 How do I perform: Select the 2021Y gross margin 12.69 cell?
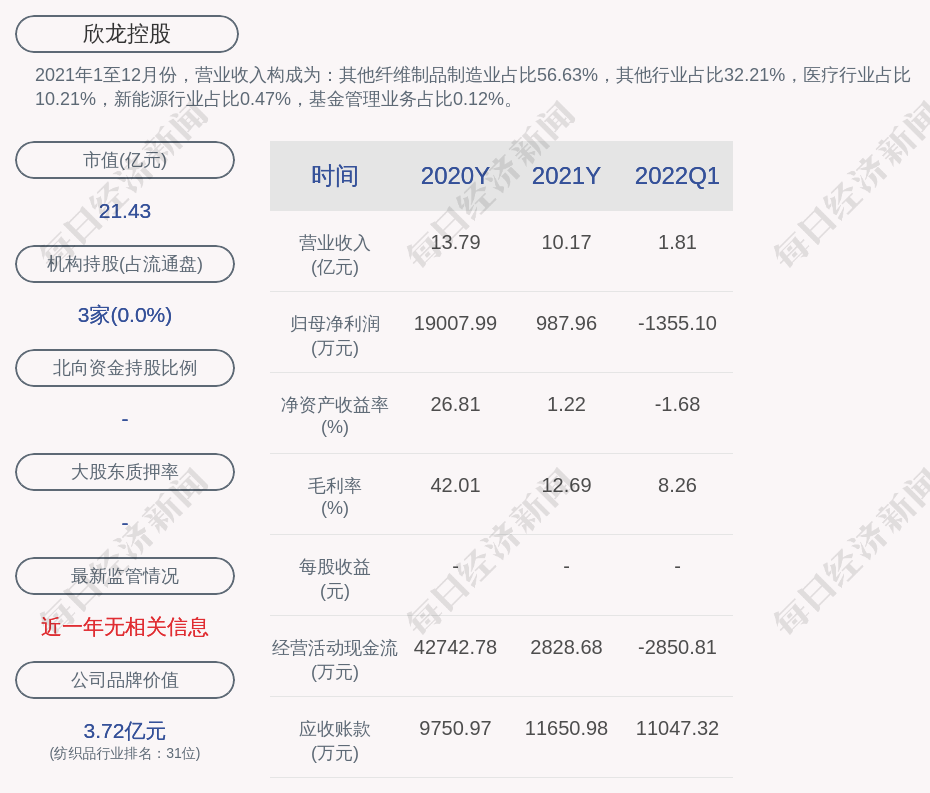566,486
